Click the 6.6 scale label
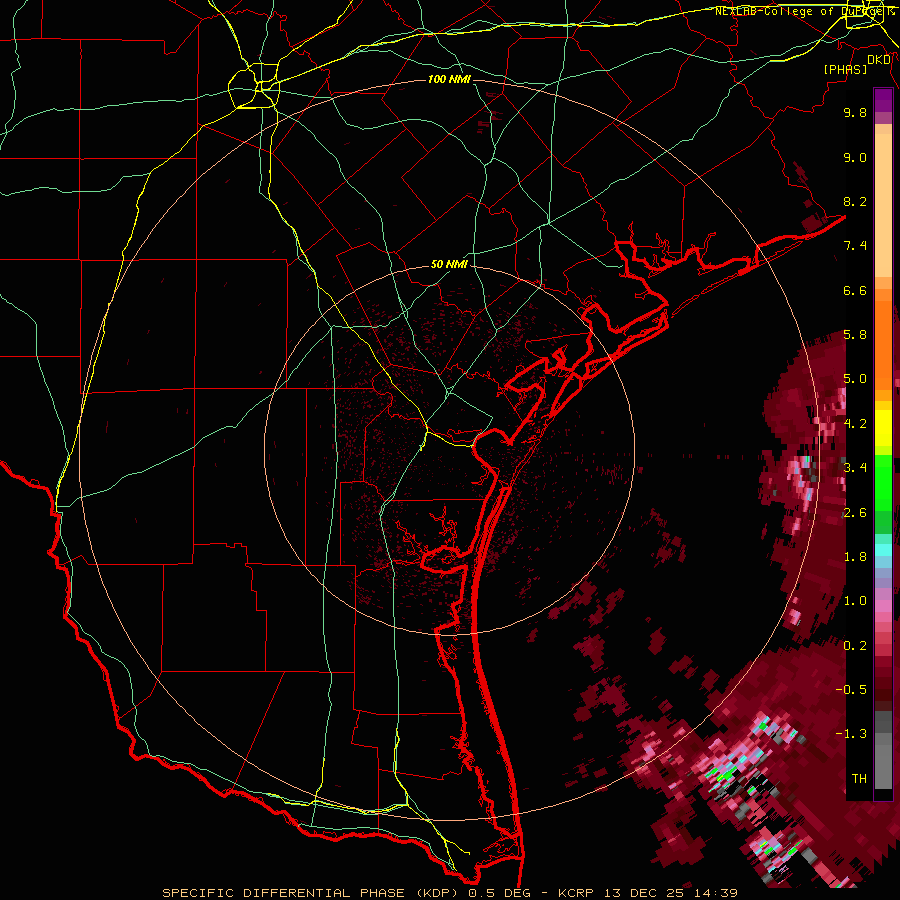The height and width of the screenshot is (900, 900). [x=855, y=290]
